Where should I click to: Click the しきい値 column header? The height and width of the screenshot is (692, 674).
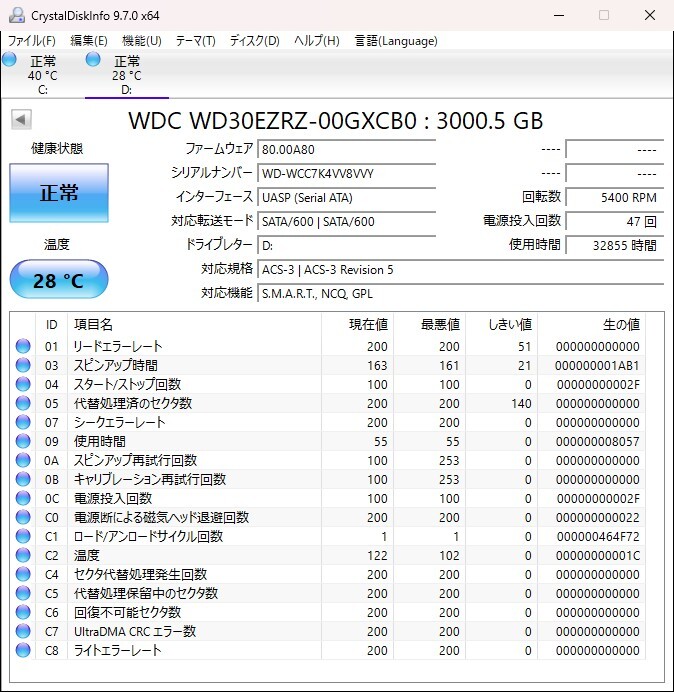(501, 325)
